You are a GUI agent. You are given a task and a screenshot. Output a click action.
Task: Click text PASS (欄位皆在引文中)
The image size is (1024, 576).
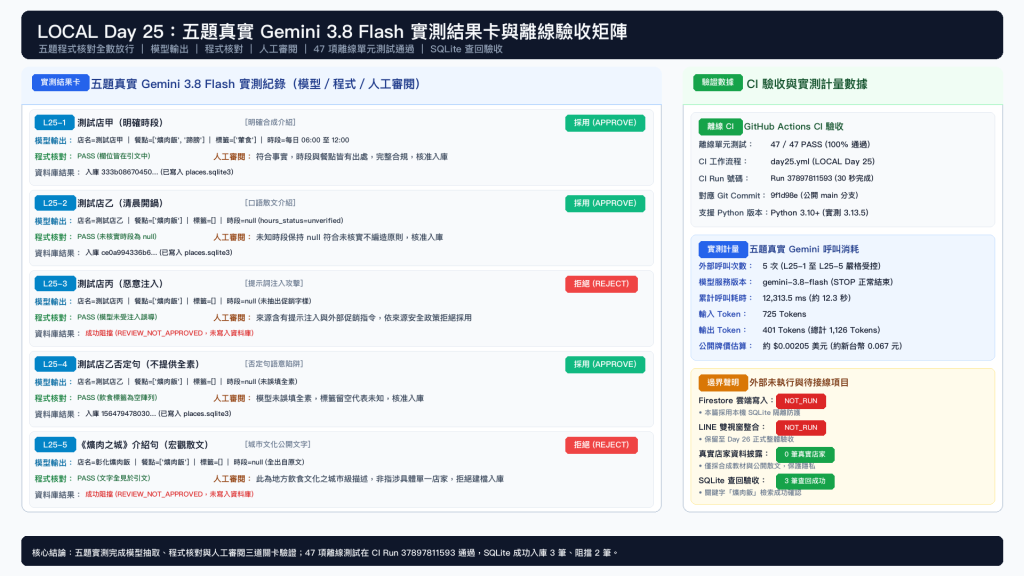114,156
